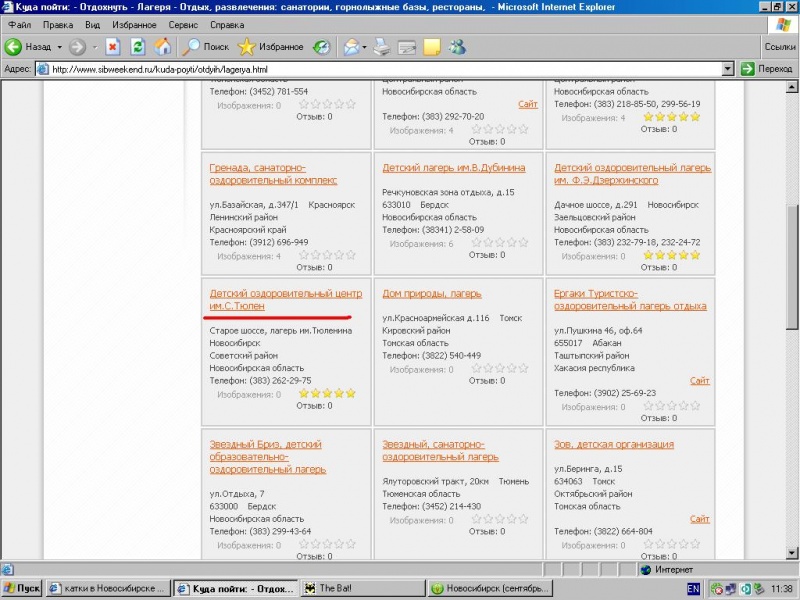Expand the address bar dropdown
Image resolution: width=800 pixels, height=600 pixels.
(728, 69)
